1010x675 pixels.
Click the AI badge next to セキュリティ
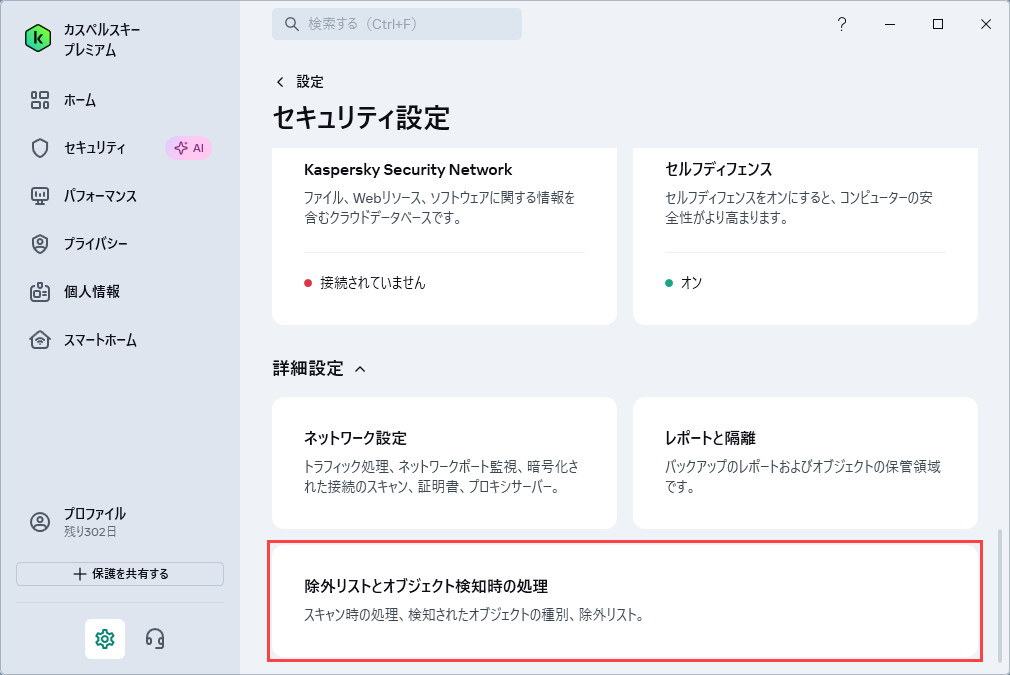tap(189, 148)
